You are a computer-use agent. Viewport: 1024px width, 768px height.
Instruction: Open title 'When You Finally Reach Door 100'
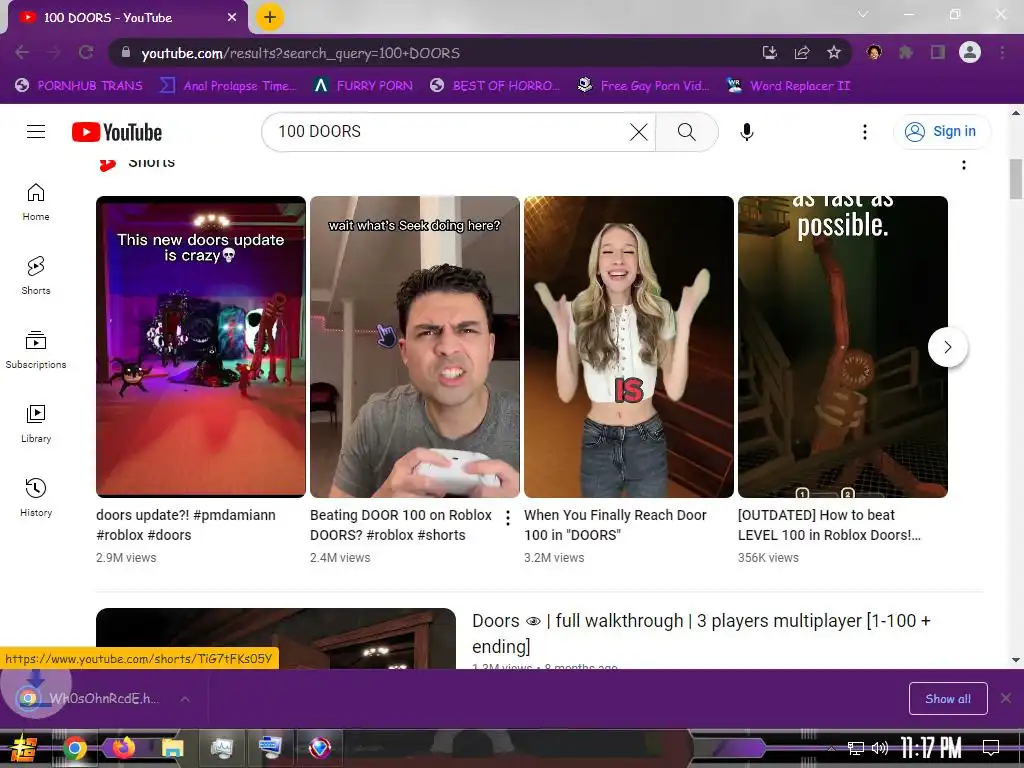[x=615, y=525]
